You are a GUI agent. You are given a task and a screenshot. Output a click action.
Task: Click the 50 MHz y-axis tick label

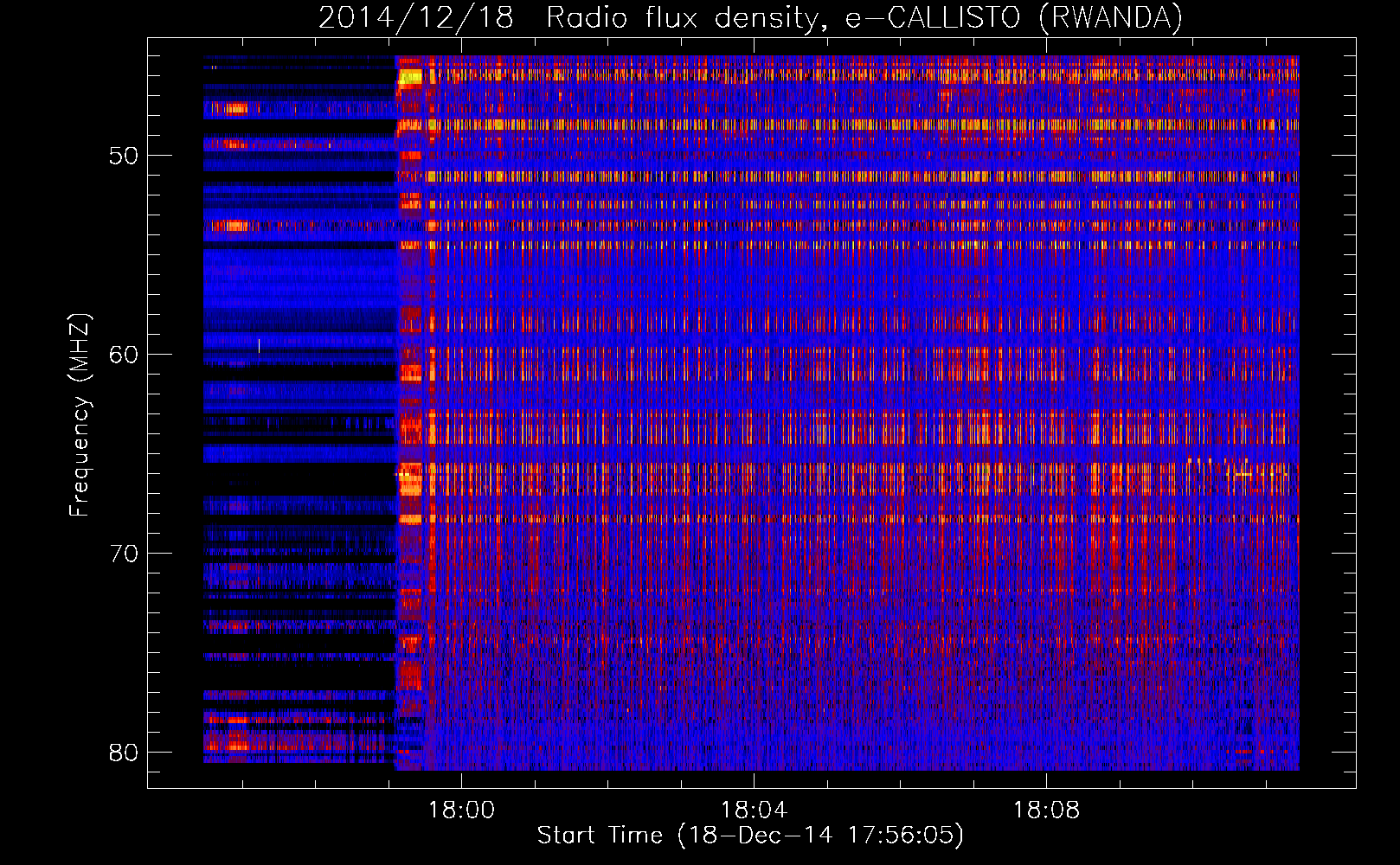(124, 156)
